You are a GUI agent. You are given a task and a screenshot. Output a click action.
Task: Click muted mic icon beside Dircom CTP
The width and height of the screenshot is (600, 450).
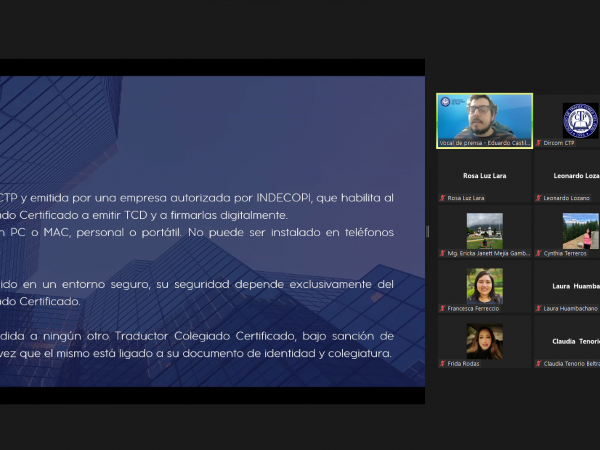point(538,143)
